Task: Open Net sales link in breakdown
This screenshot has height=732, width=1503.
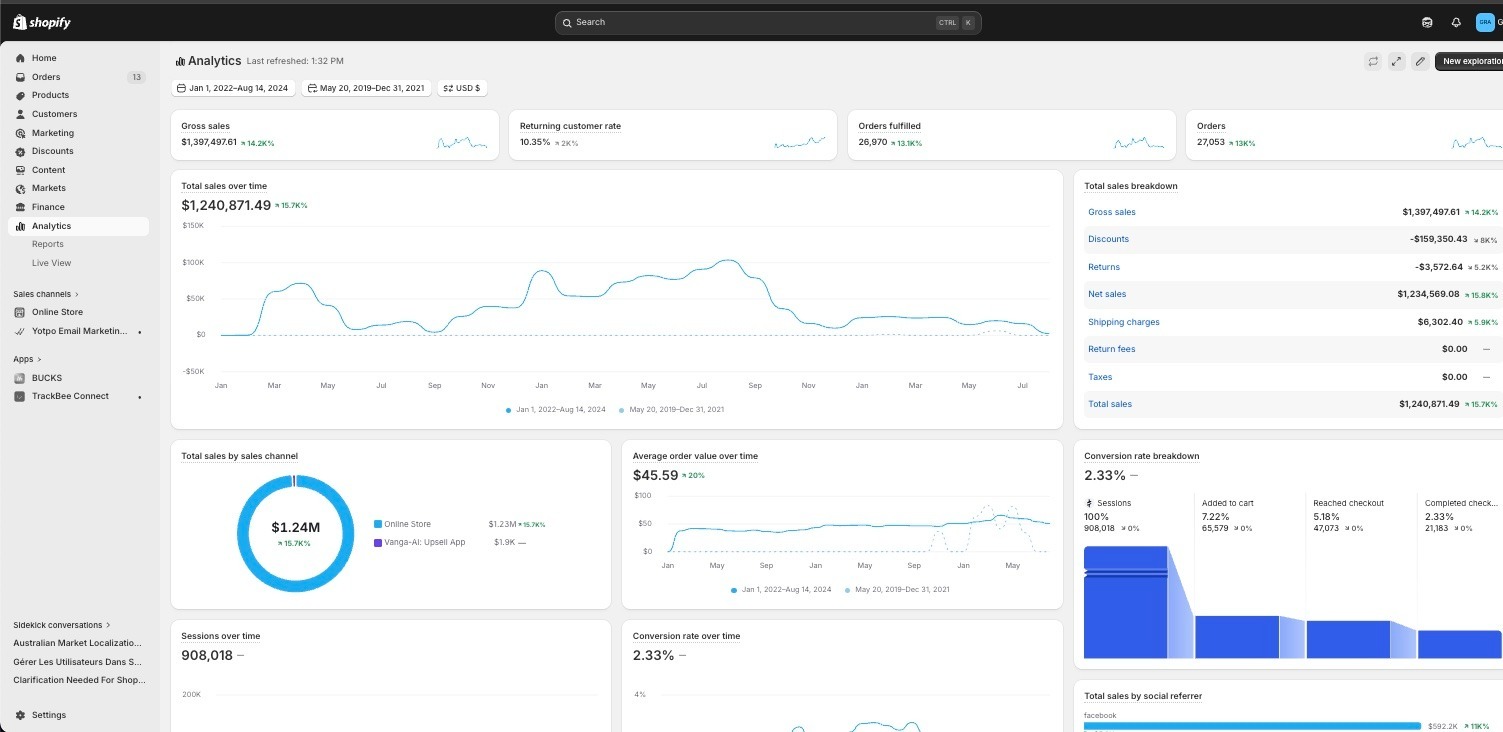Action: coord(1107,294)
